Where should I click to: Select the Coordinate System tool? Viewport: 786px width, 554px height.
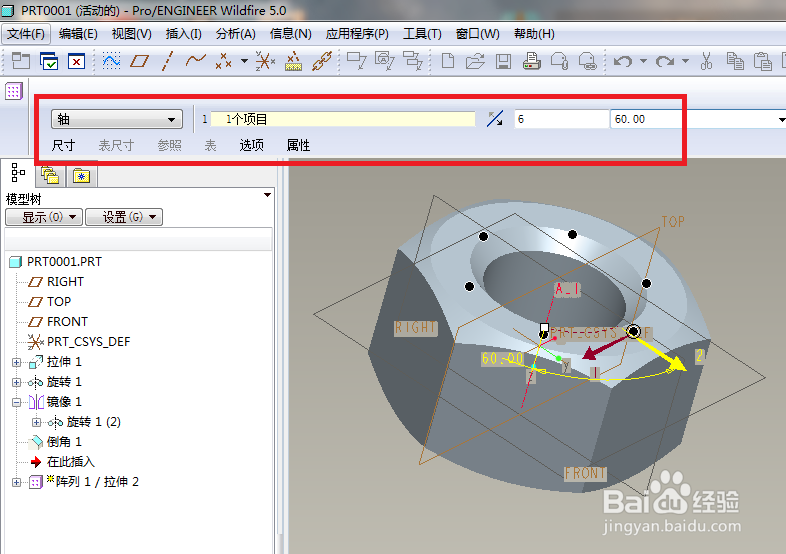point(265,61)
